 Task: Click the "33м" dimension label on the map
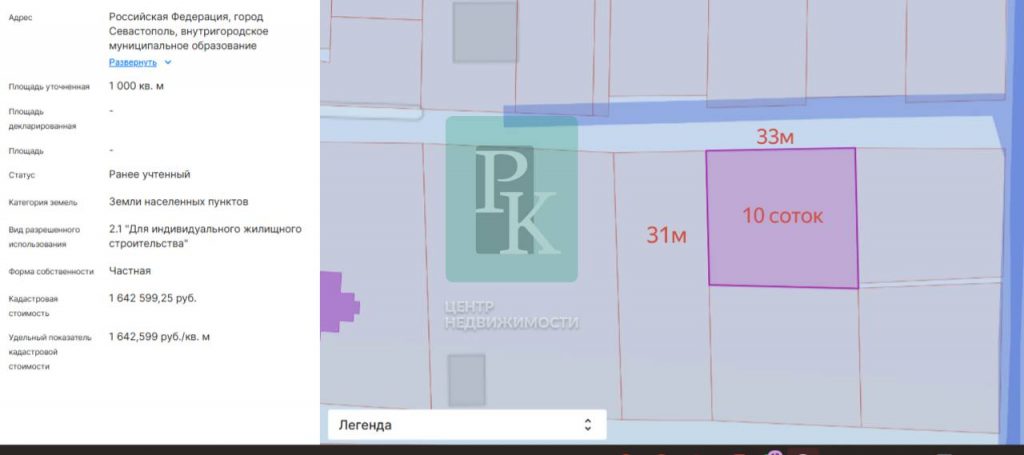point(774,137)
